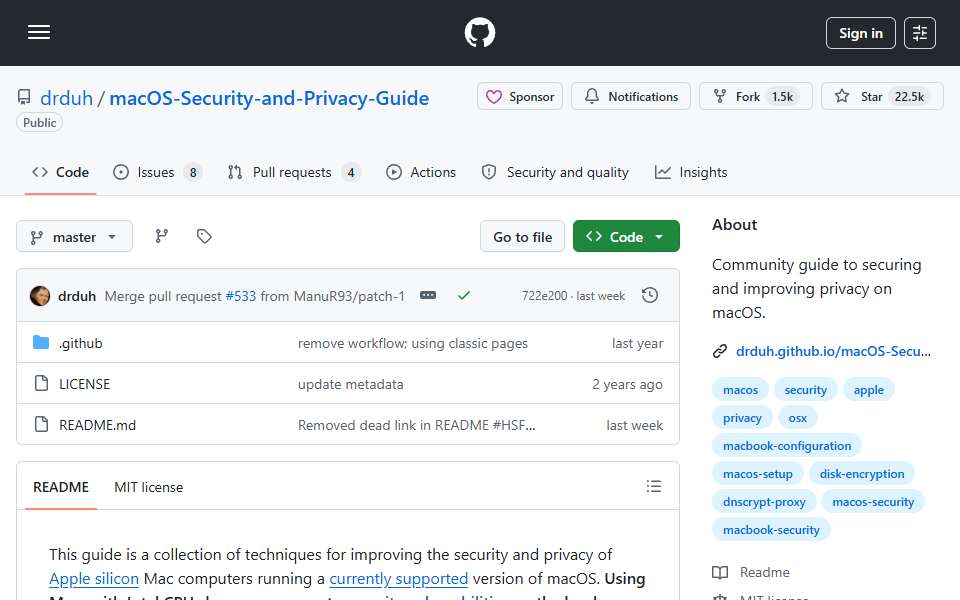Click the apple topic tag
960x600 pixels.
pos(868,390)
